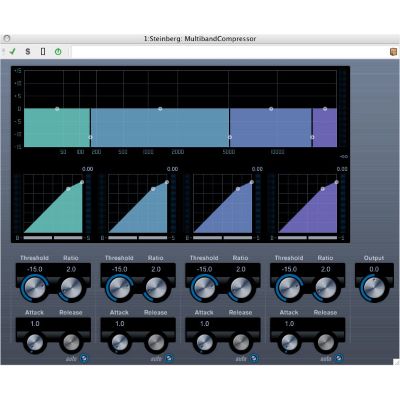Click the second band Ratio knob

coord(156,288)
